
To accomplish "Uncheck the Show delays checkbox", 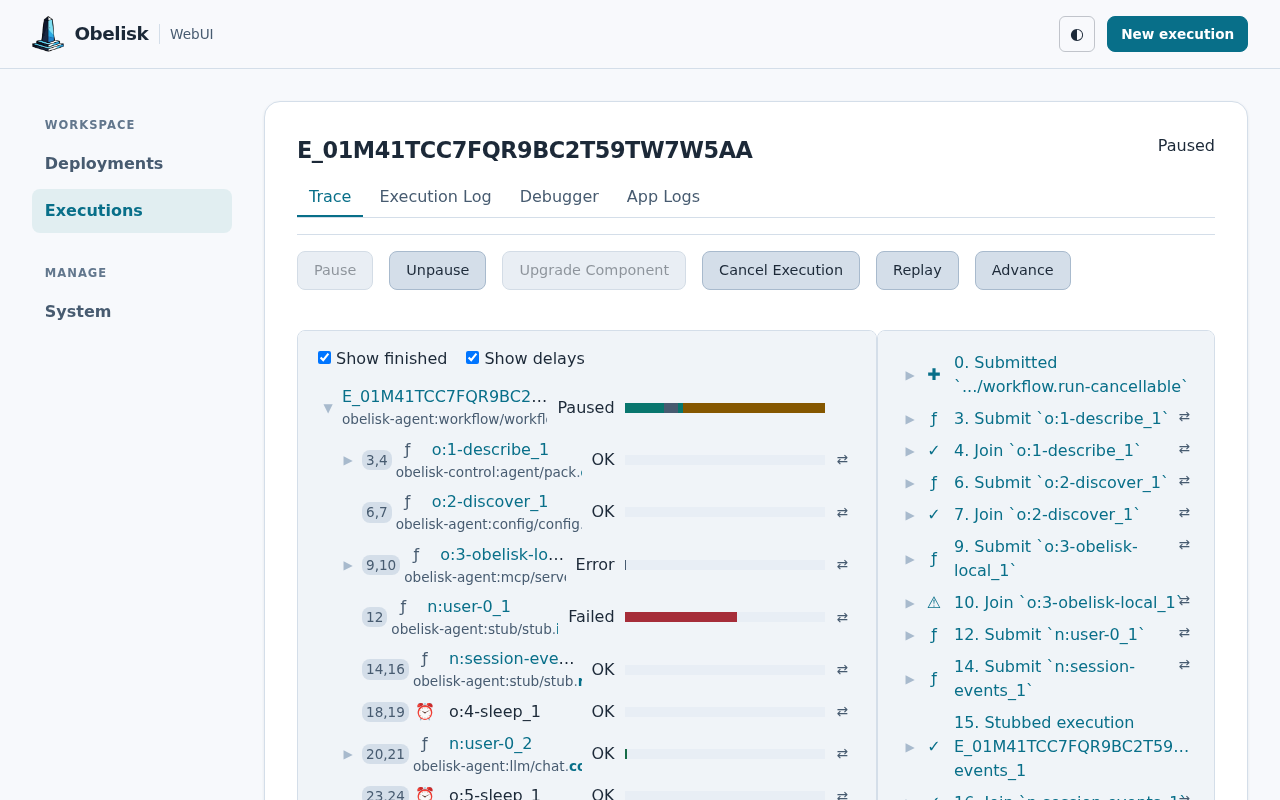I will click(472, 358).
